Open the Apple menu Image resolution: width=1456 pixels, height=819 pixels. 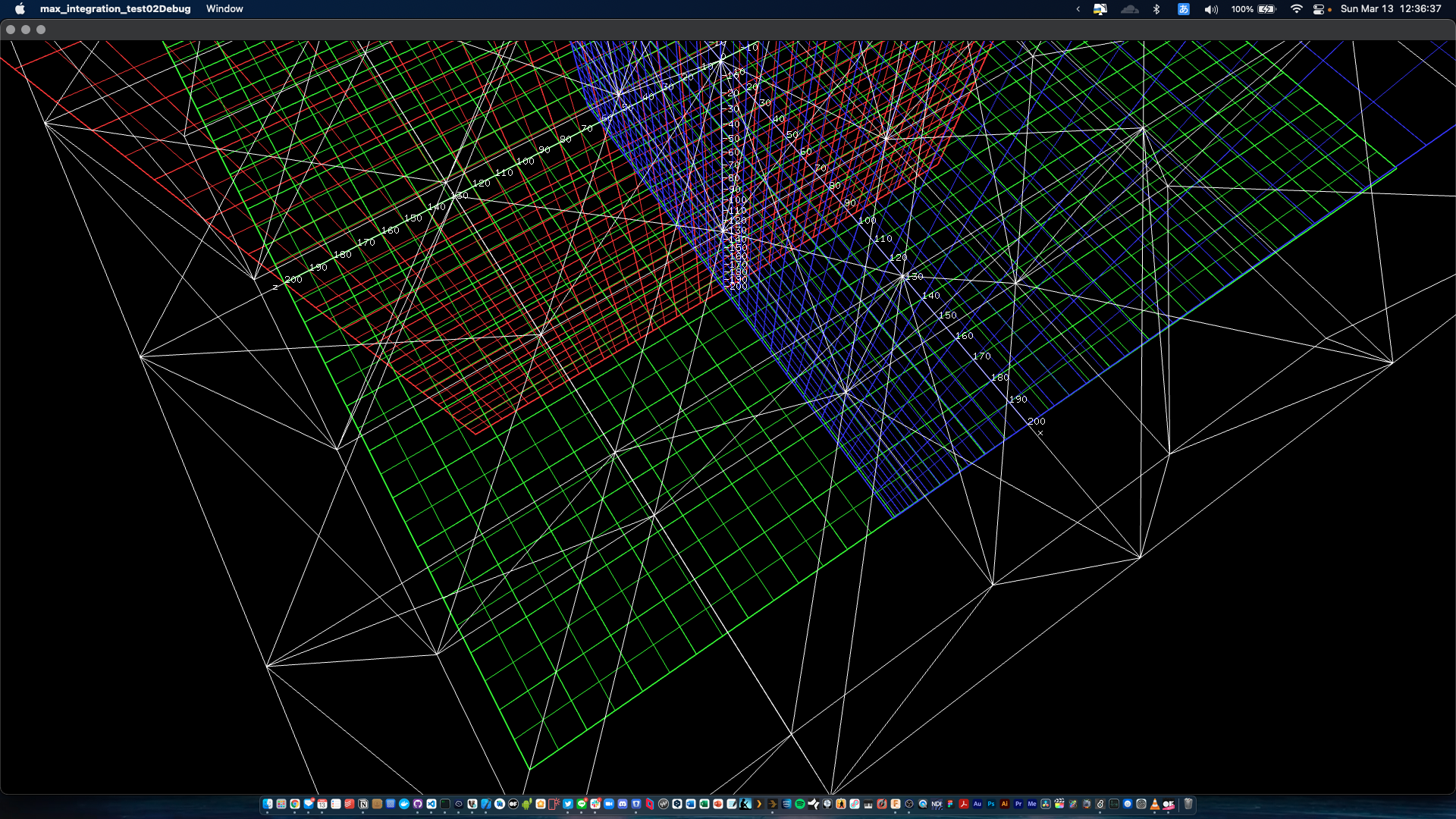pos(20,9)
